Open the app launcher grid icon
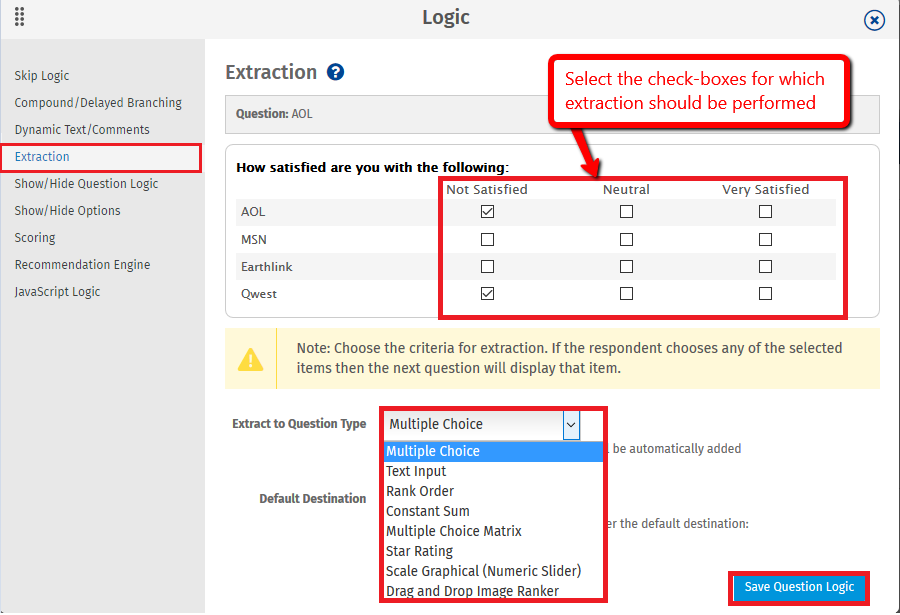The height and width of the screenshot is (615, 900). (20, 17)
